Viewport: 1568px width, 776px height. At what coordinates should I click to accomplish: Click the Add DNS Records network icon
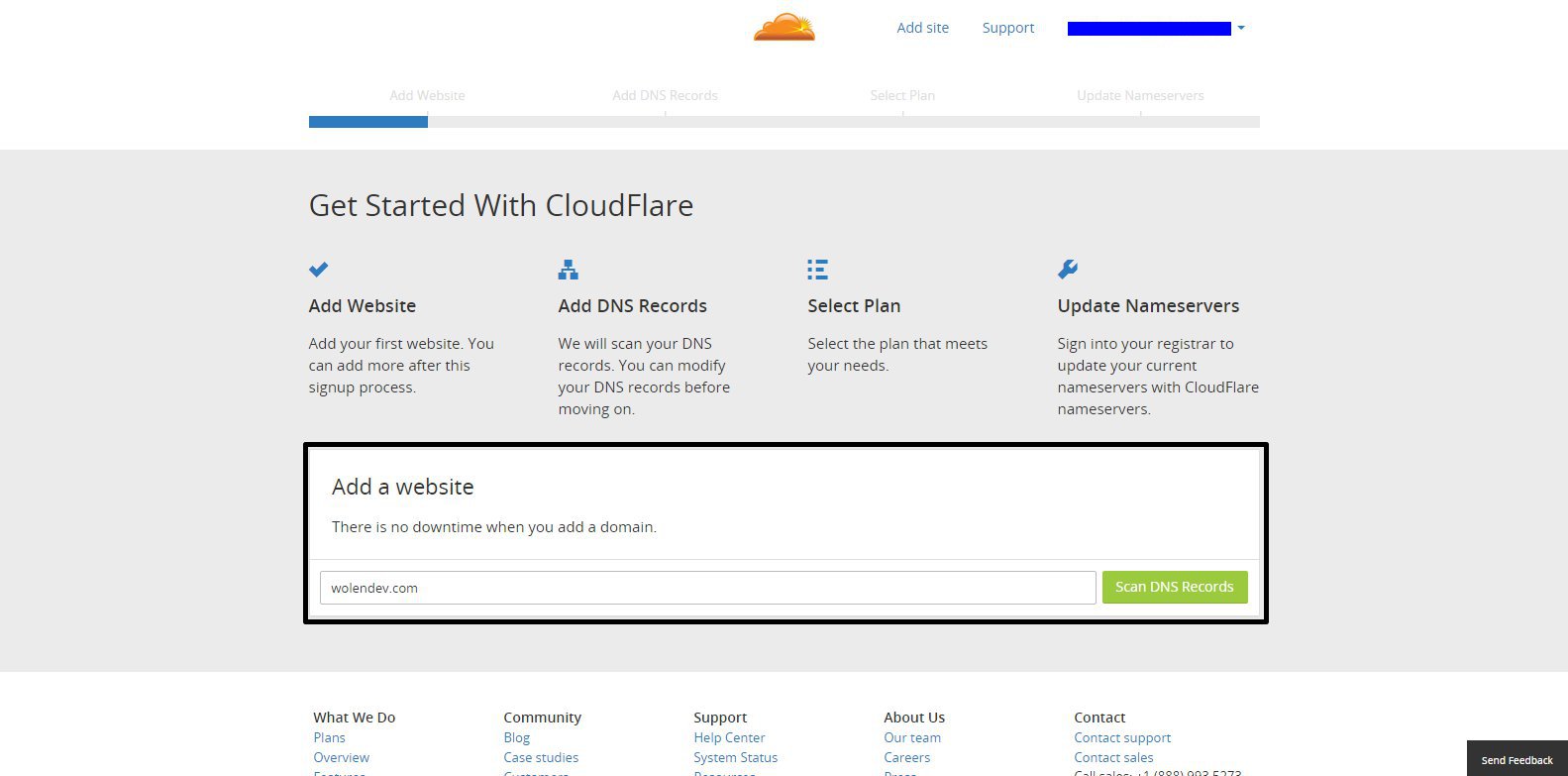[569, 269]
